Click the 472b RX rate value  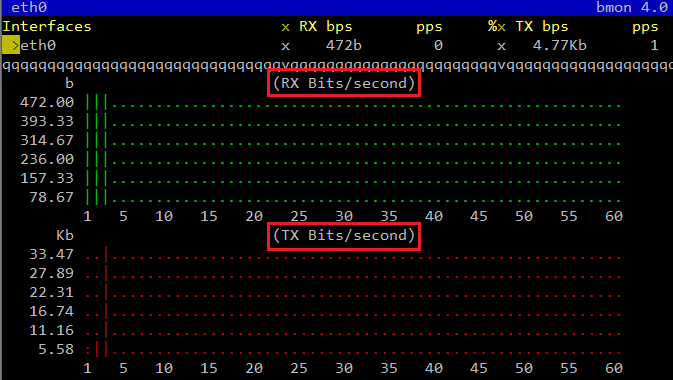click(x=343, y=45)
